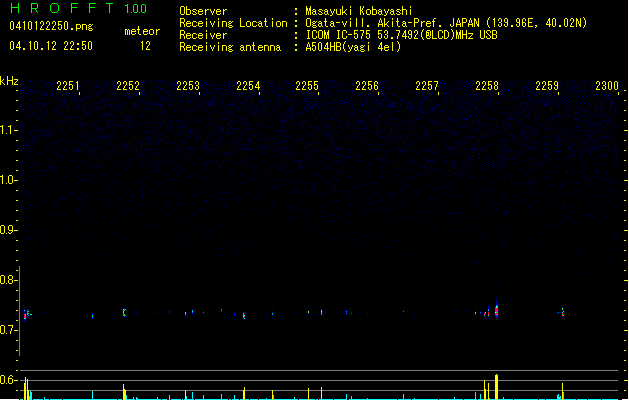Click the 0.6 kHz frequency label
Screen dimensions: 629x400
[7, 380]
